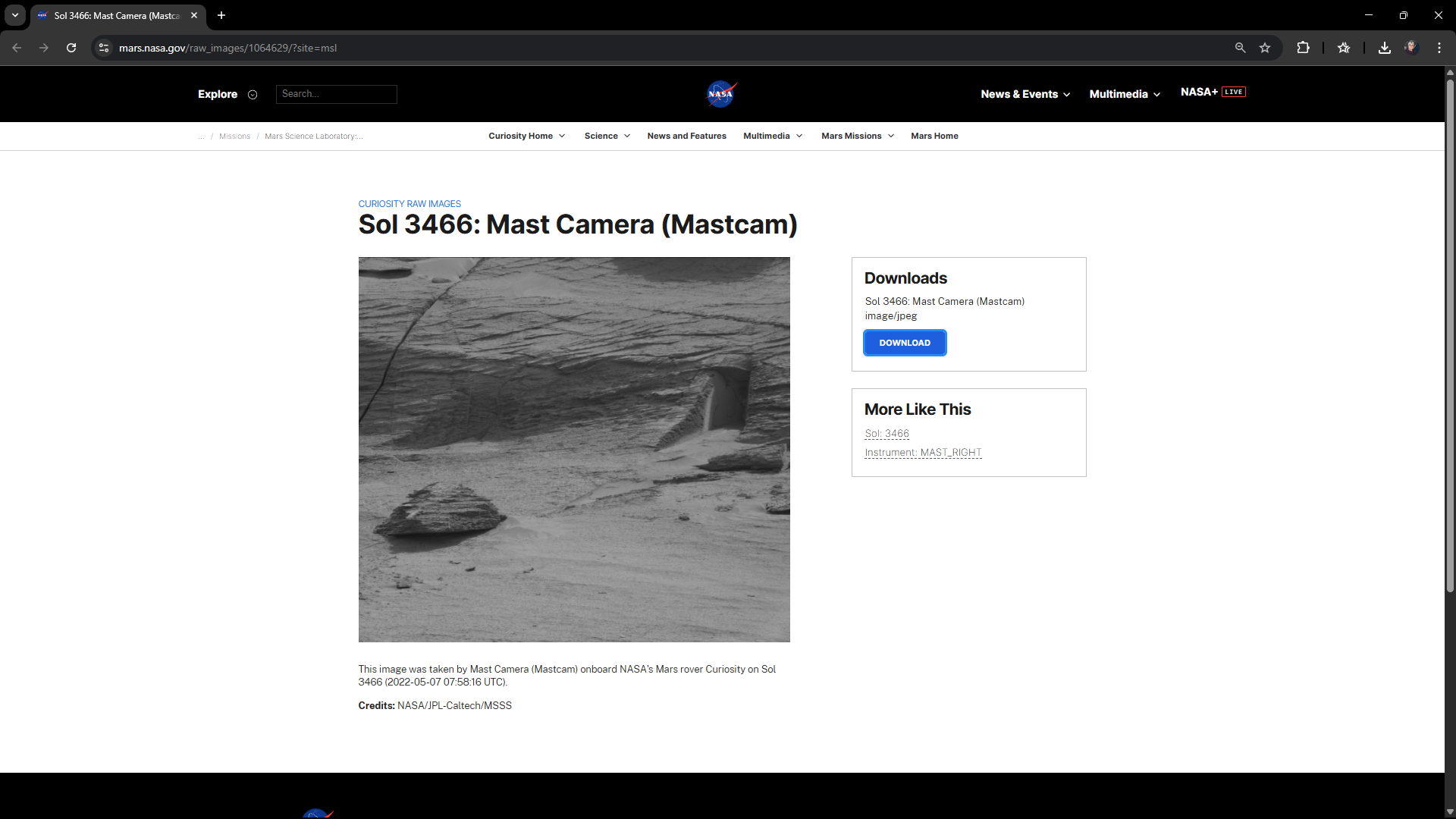
Task: Open Mars Home menu item
Action: [934, 136]
